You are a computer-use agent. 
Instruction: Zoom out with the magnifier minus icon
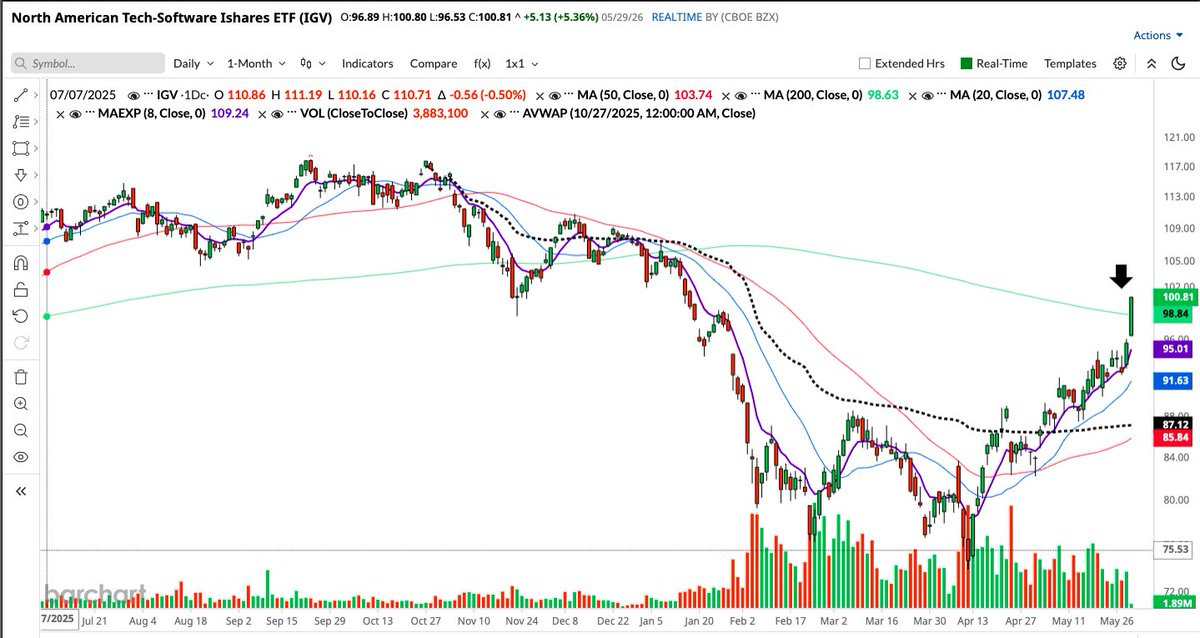21,430
